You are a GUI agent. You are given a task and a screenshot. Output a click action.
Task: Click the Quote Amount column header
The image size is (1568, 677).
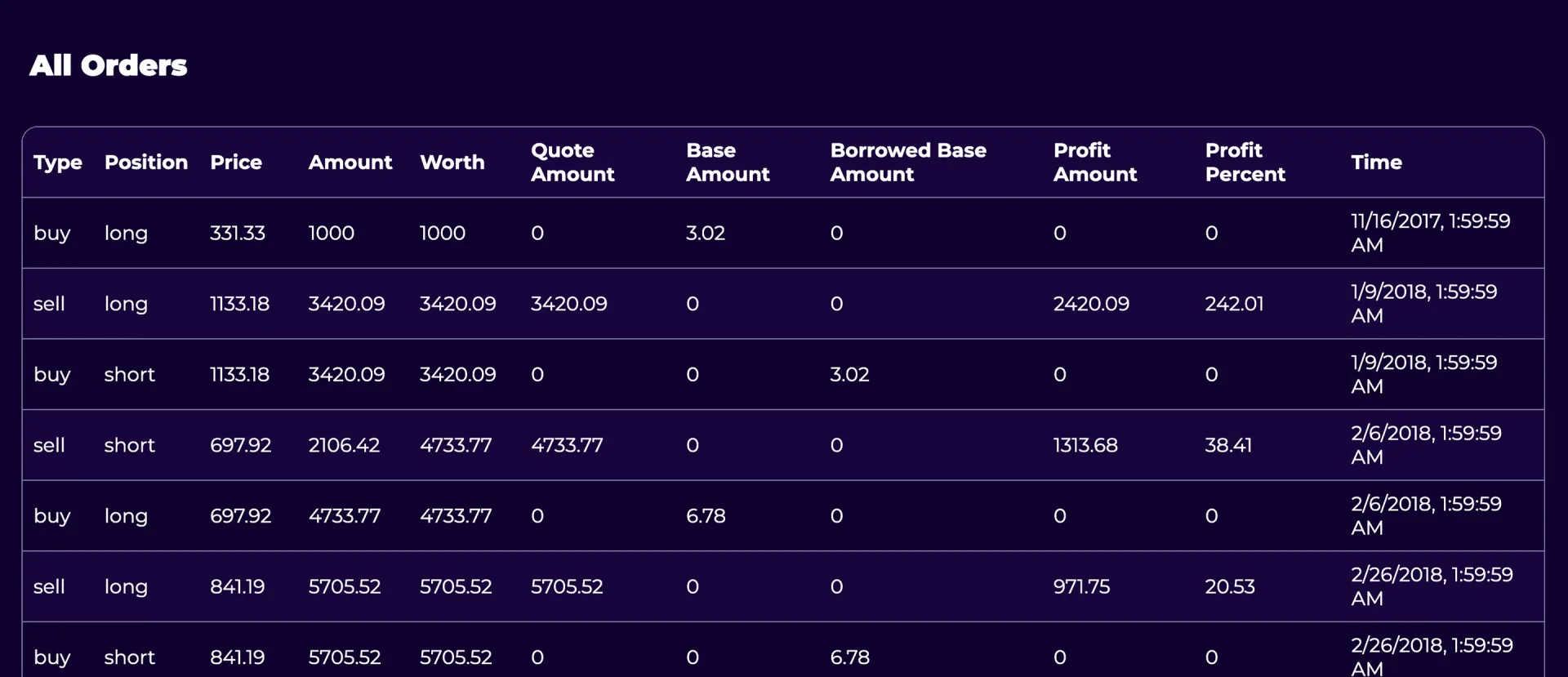[x=572, y=163]
